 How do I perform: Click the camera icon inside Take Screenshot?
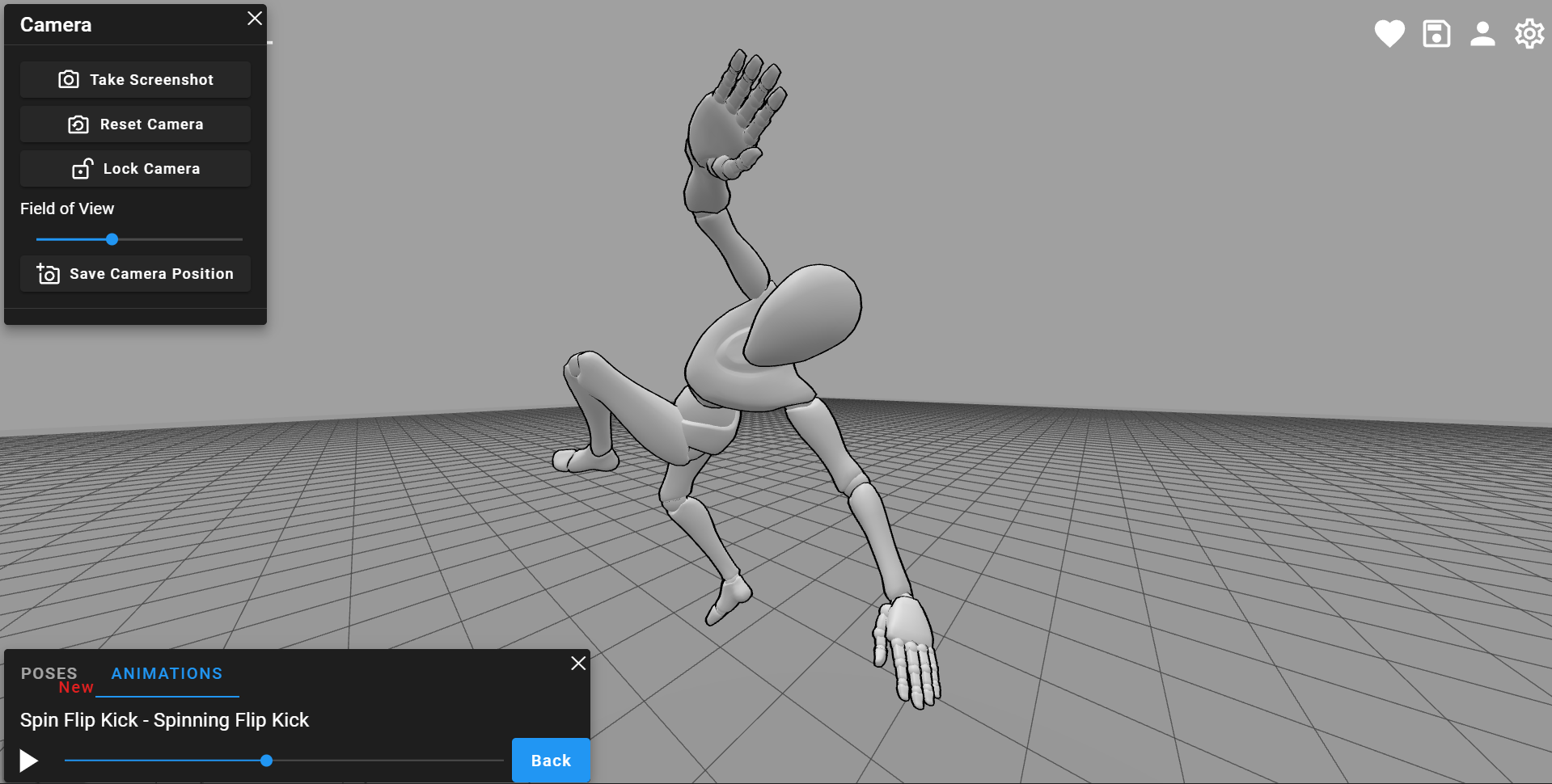pyautogui.click(x=70, y=79)
